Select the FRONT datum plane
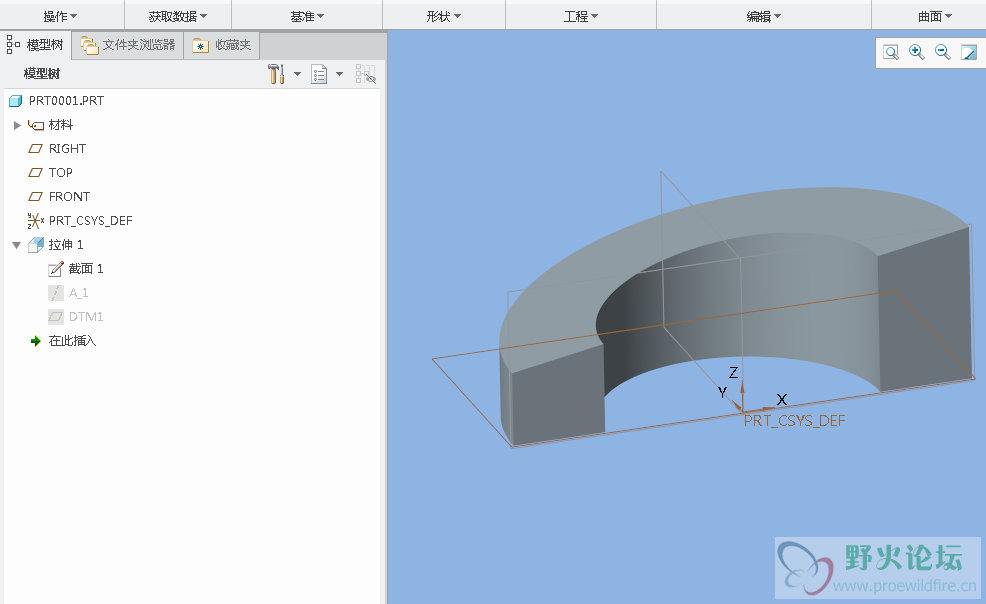 pos(69,197)
